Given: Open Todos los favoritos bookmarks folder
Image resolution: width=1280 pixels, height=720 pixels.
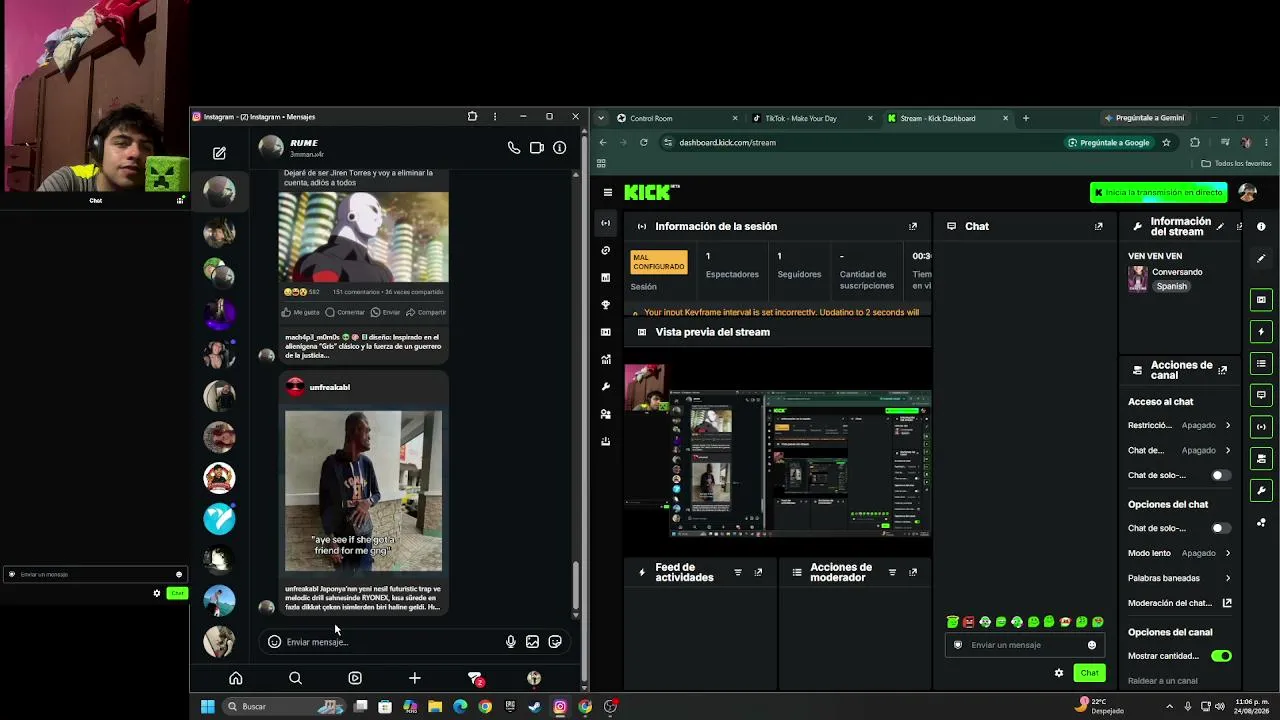Looking at the screenshot, I should [1236, 163].
